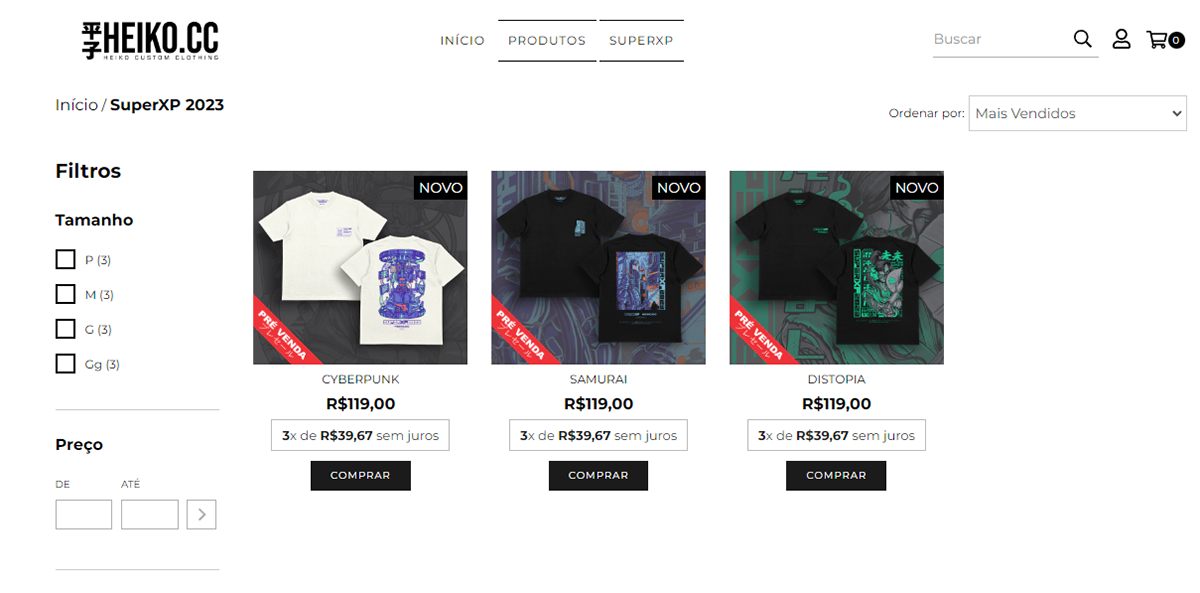This screenshot has height=593, width=1200.
Task: Open the user account icon
Action: click(1121, 39)
